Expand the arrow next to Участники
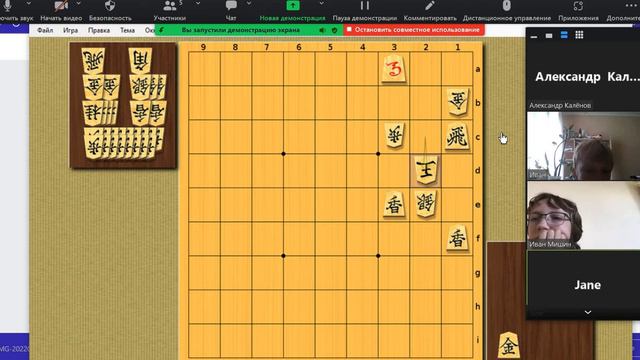Image resolution: width=640 pixels, height=360 pixels. pos(198,4)
